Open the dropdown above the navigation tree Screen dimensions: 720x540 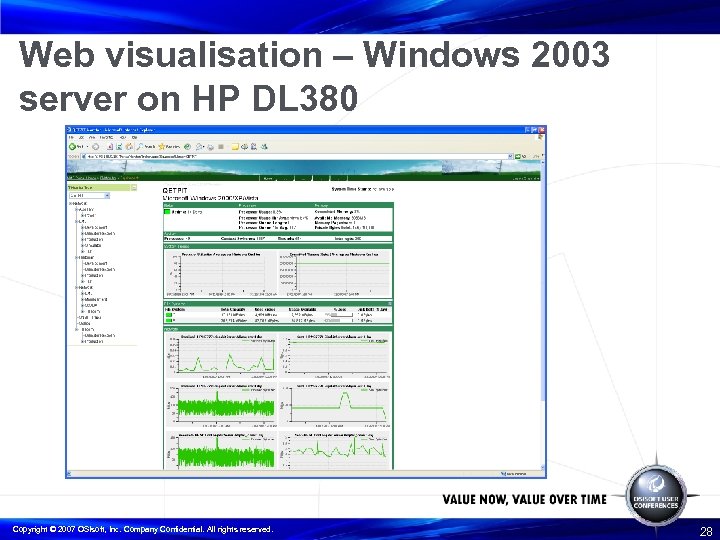(x=89, y=196)
